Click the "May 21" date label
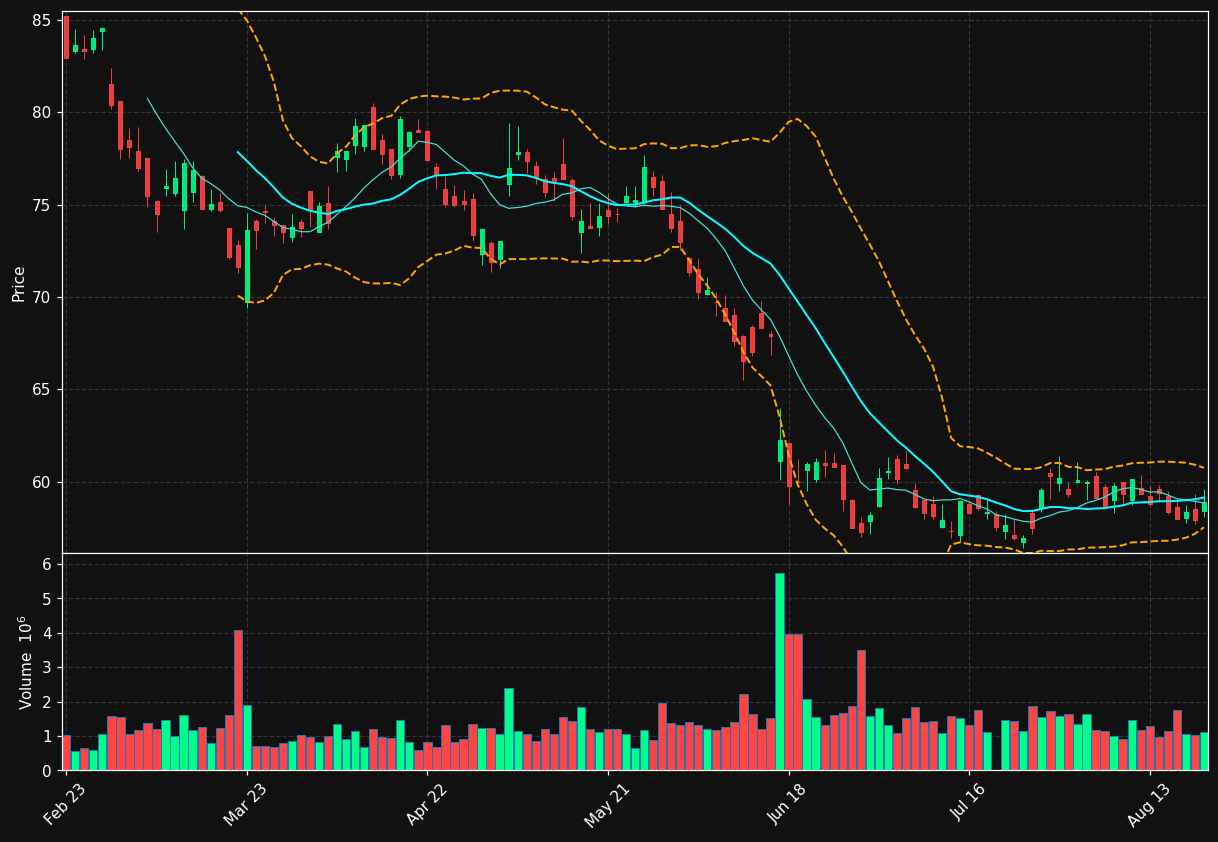 (x=606, y=806)
